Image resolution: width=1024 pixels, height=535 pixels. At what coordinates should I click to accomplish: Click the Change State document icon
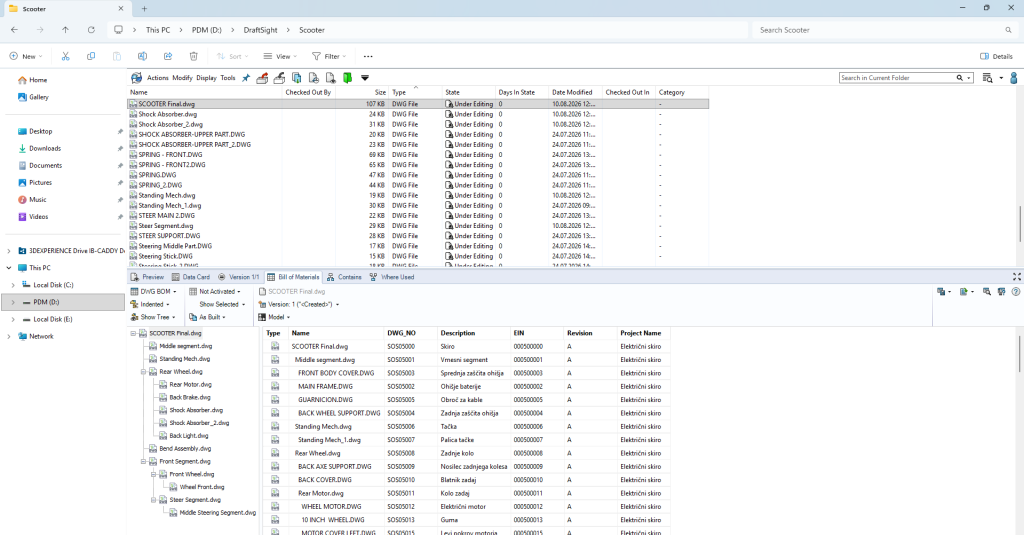(313, 78)
